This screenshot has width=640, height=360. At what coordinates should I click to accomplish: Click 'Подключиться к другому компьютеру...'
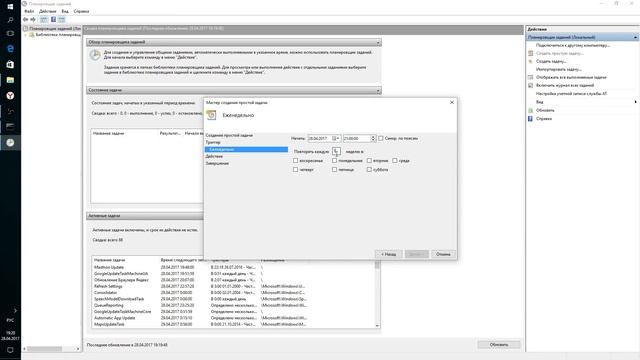tap(573, 45)
